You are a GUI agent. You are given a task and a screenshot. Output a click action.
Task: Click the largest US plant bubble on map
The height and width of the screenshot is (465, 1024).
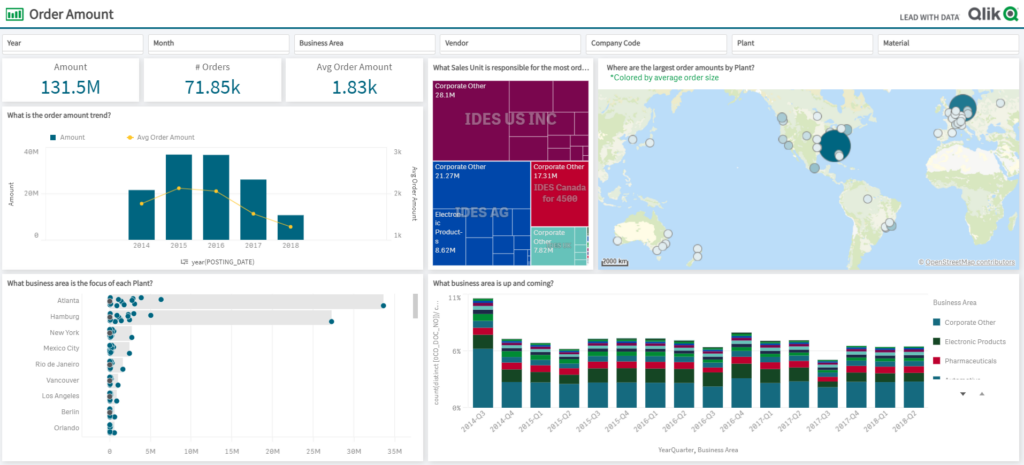835,146
